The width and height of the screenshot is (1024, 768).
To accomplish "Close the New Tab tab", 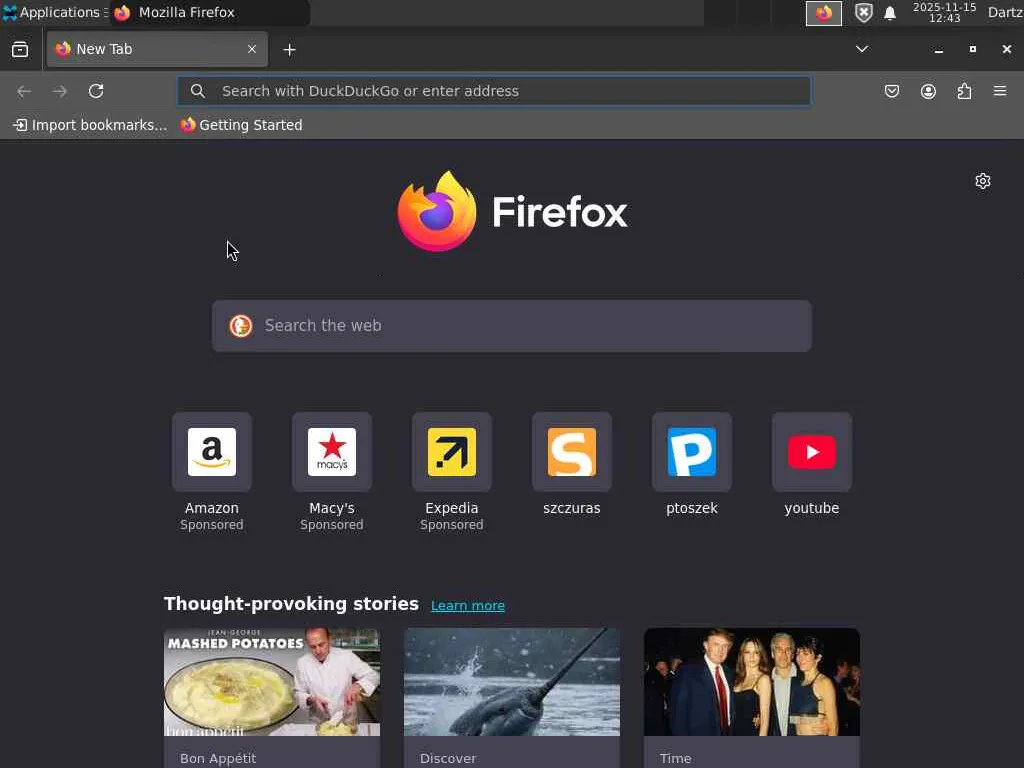I will 251,49.
